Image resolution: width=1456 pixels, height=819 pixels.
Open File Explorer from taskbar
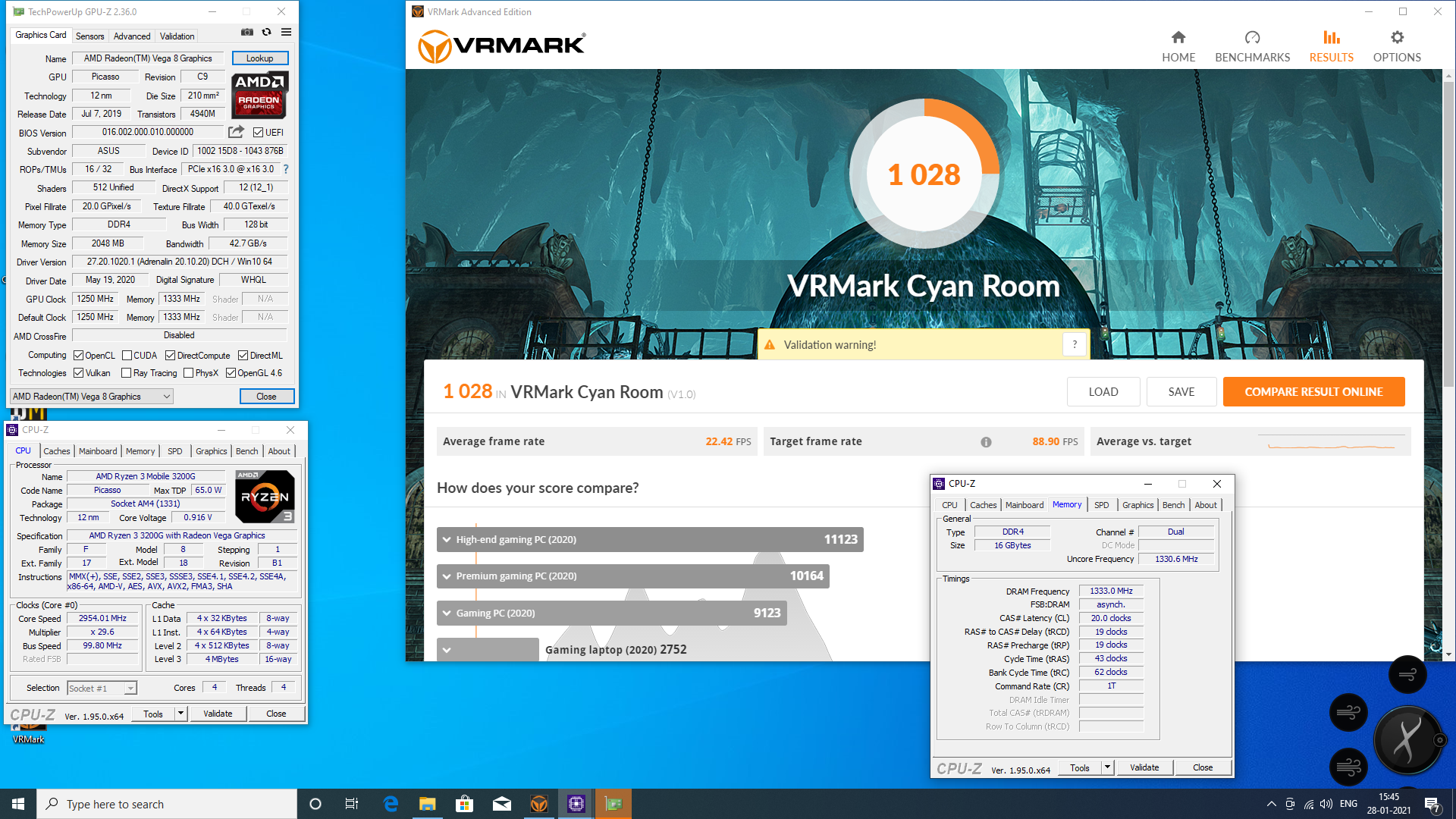pos(428,804)
